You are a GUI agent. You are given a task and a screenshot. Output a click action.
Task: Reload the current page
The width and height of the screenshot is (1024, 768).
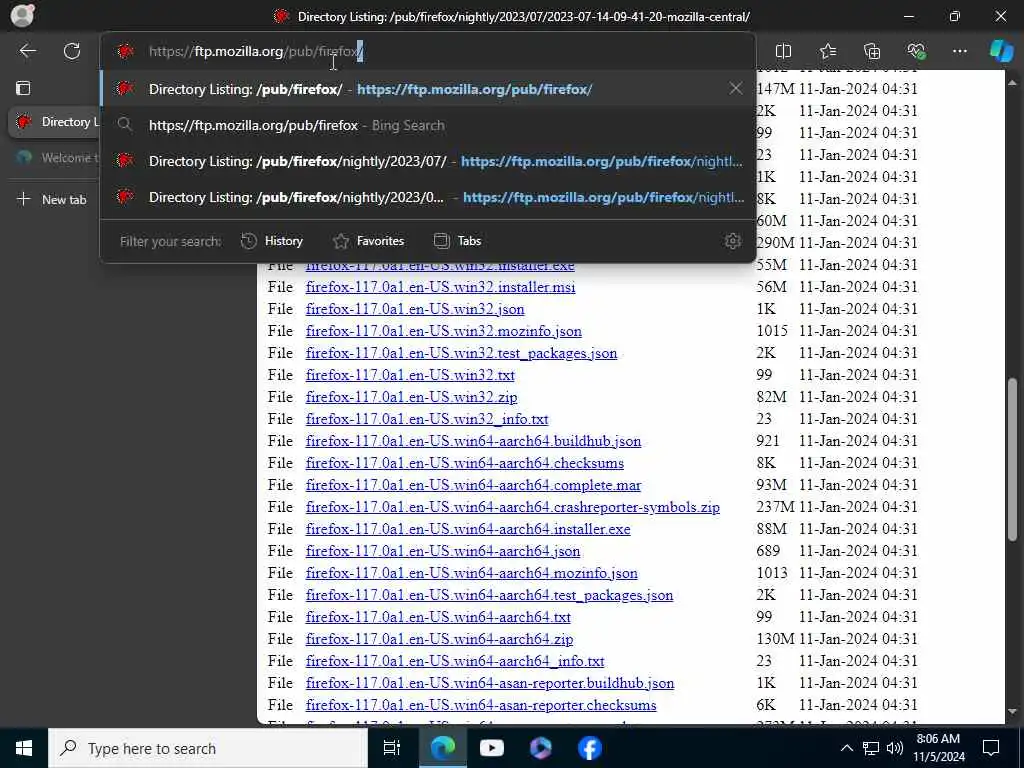[72, 51]
